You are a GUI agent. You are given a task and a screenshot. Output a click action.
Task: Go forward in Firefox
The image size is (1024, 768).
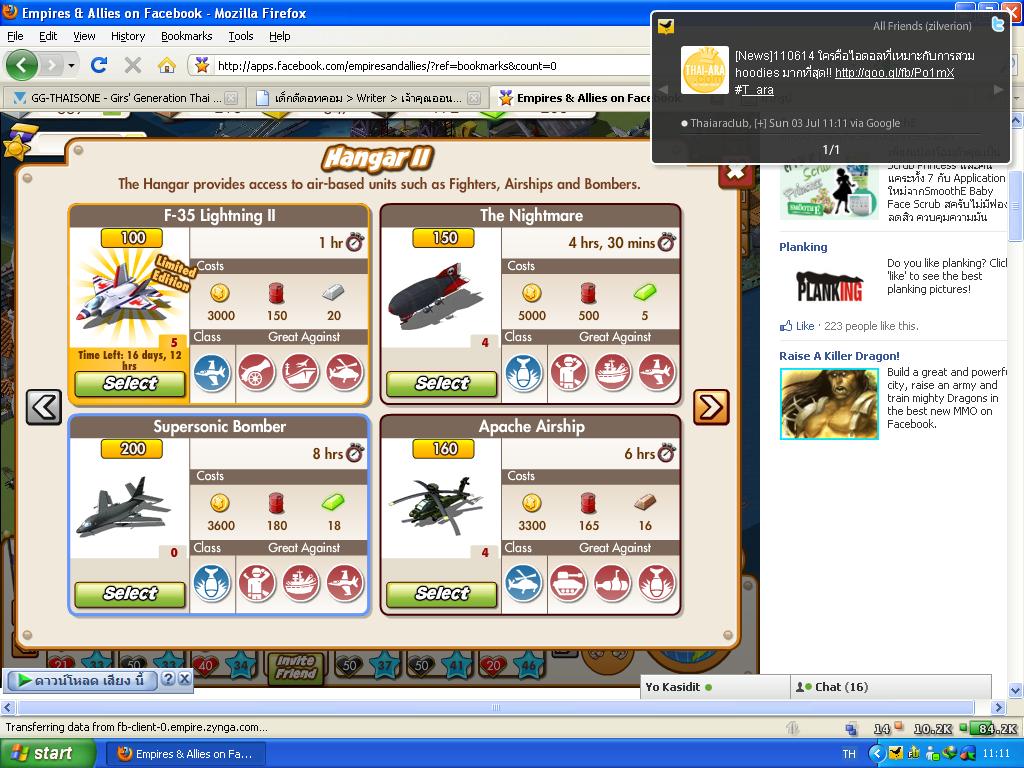[x=52, y=65]
